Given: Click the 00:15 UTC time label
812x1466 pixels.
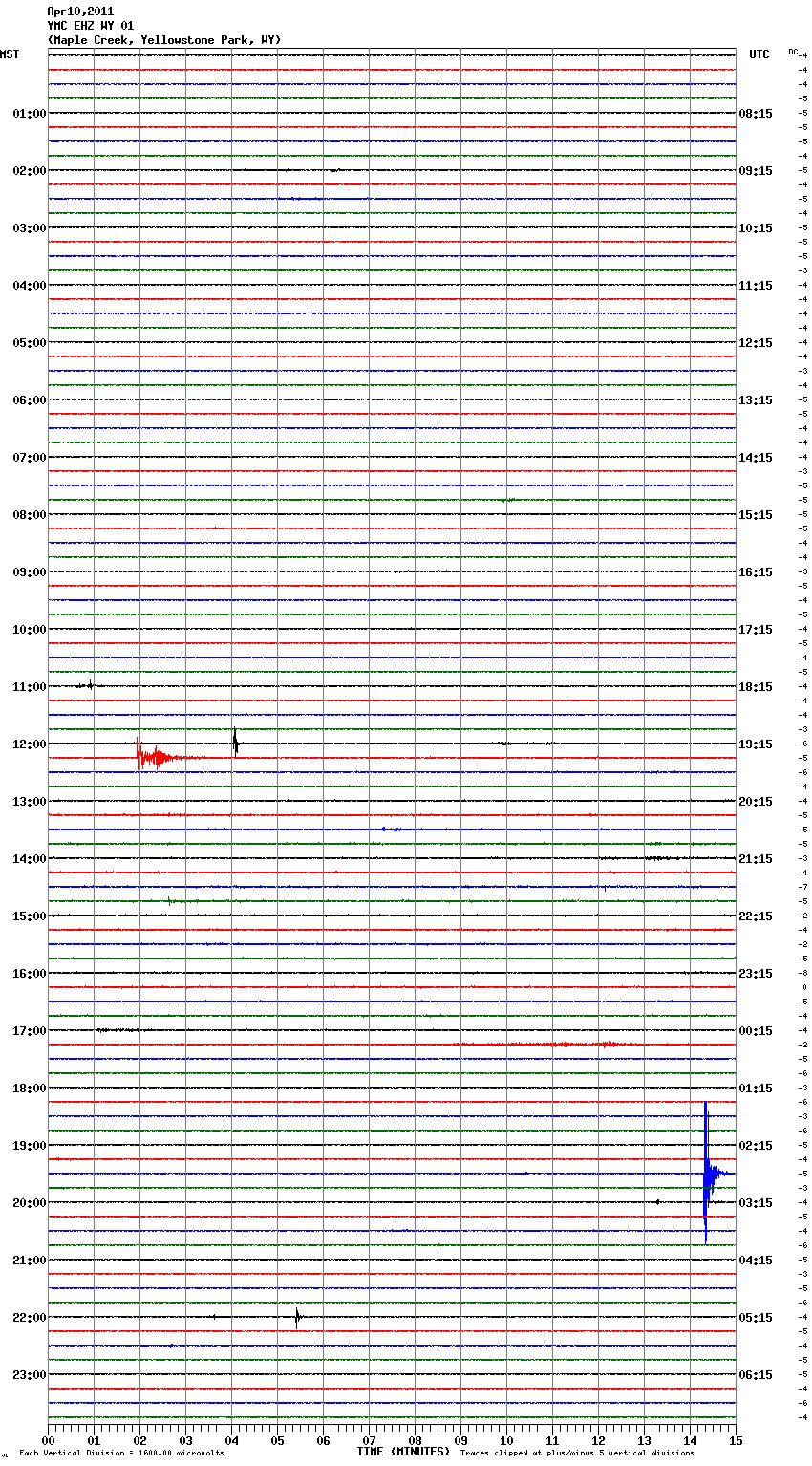Looking at the screenshot, I should (756, 1031).
